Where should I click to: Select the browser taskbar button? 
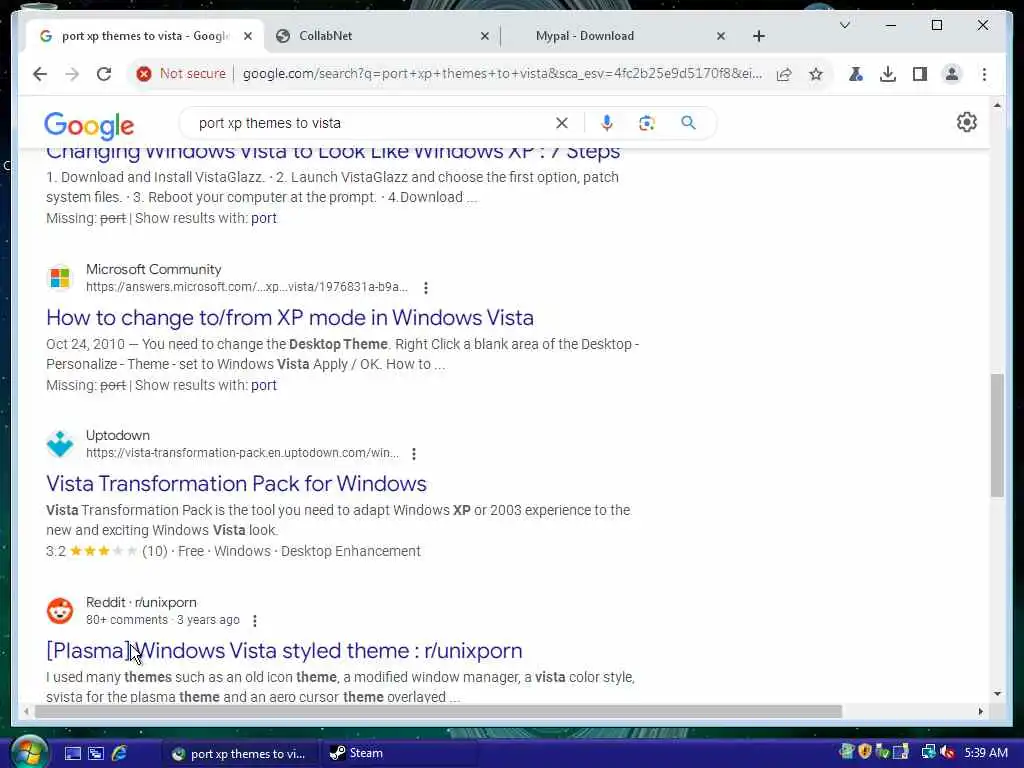[239, 753]
